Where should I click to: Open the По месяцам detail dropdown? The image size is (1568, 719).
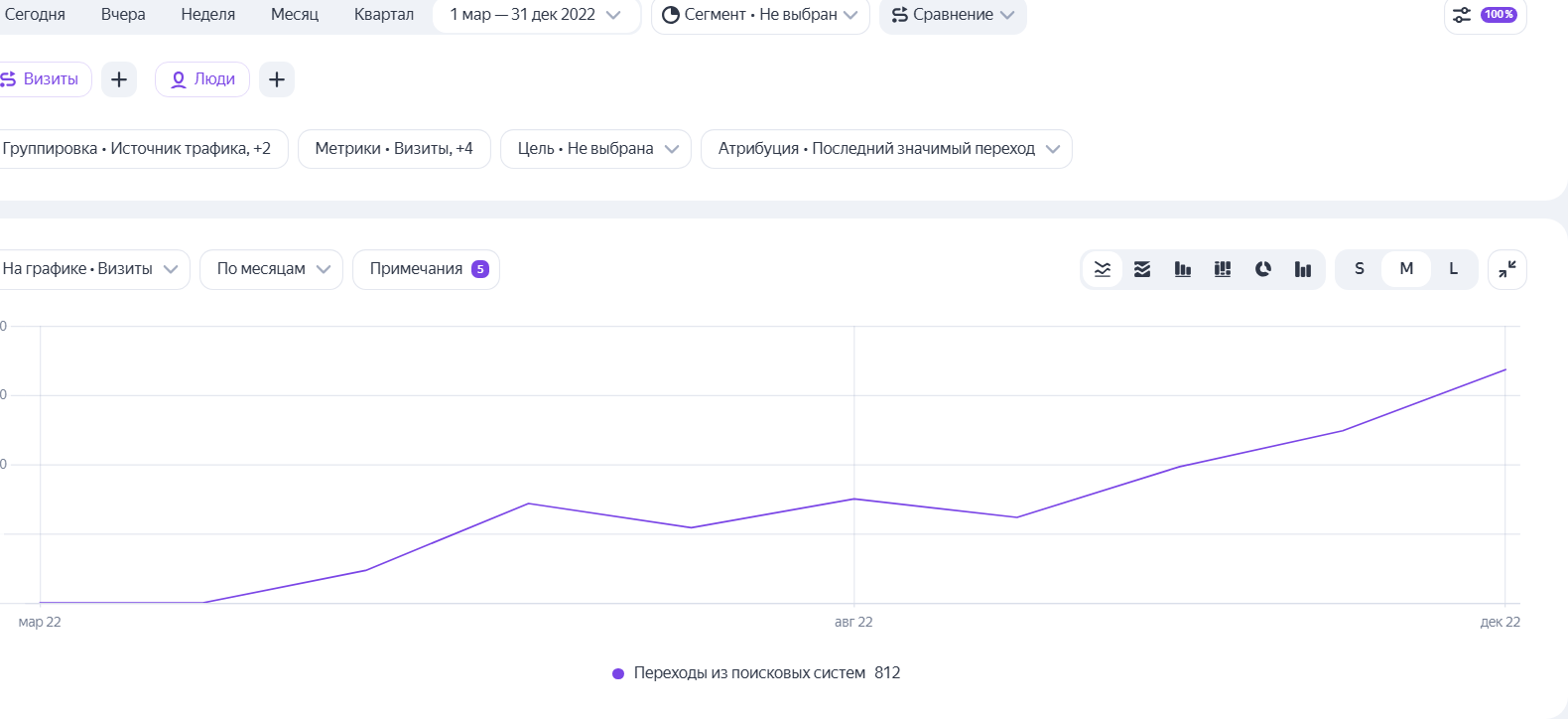point(271,269)
